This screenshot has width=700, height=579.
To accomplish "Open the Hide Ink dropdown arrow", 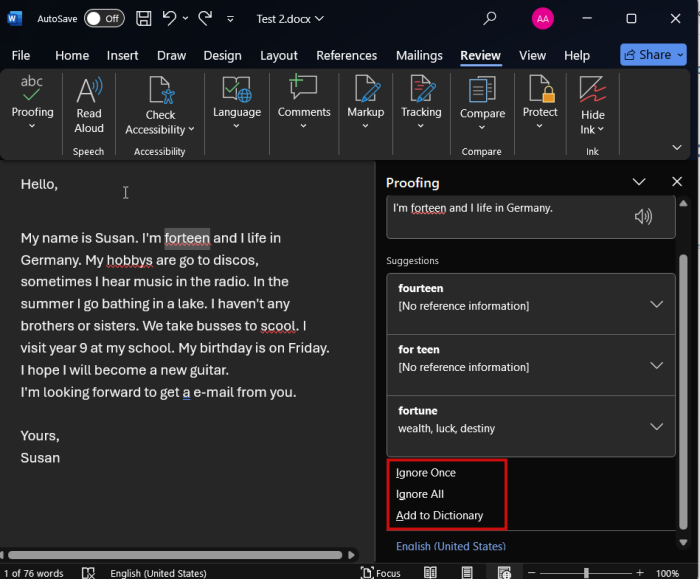I will point(600,129).
